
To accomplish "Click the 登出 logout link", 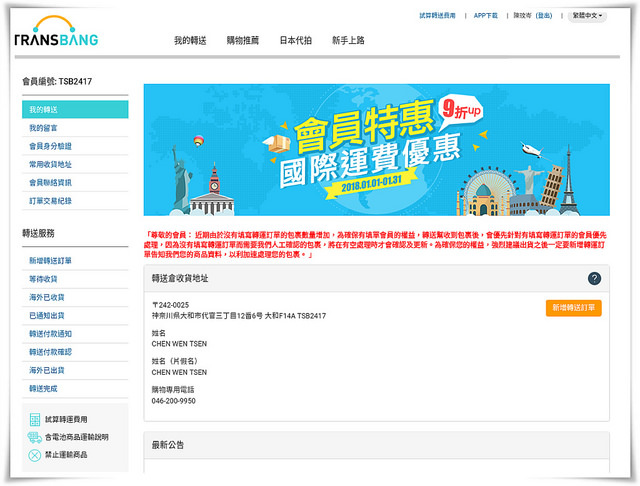I will coord(544,16).
